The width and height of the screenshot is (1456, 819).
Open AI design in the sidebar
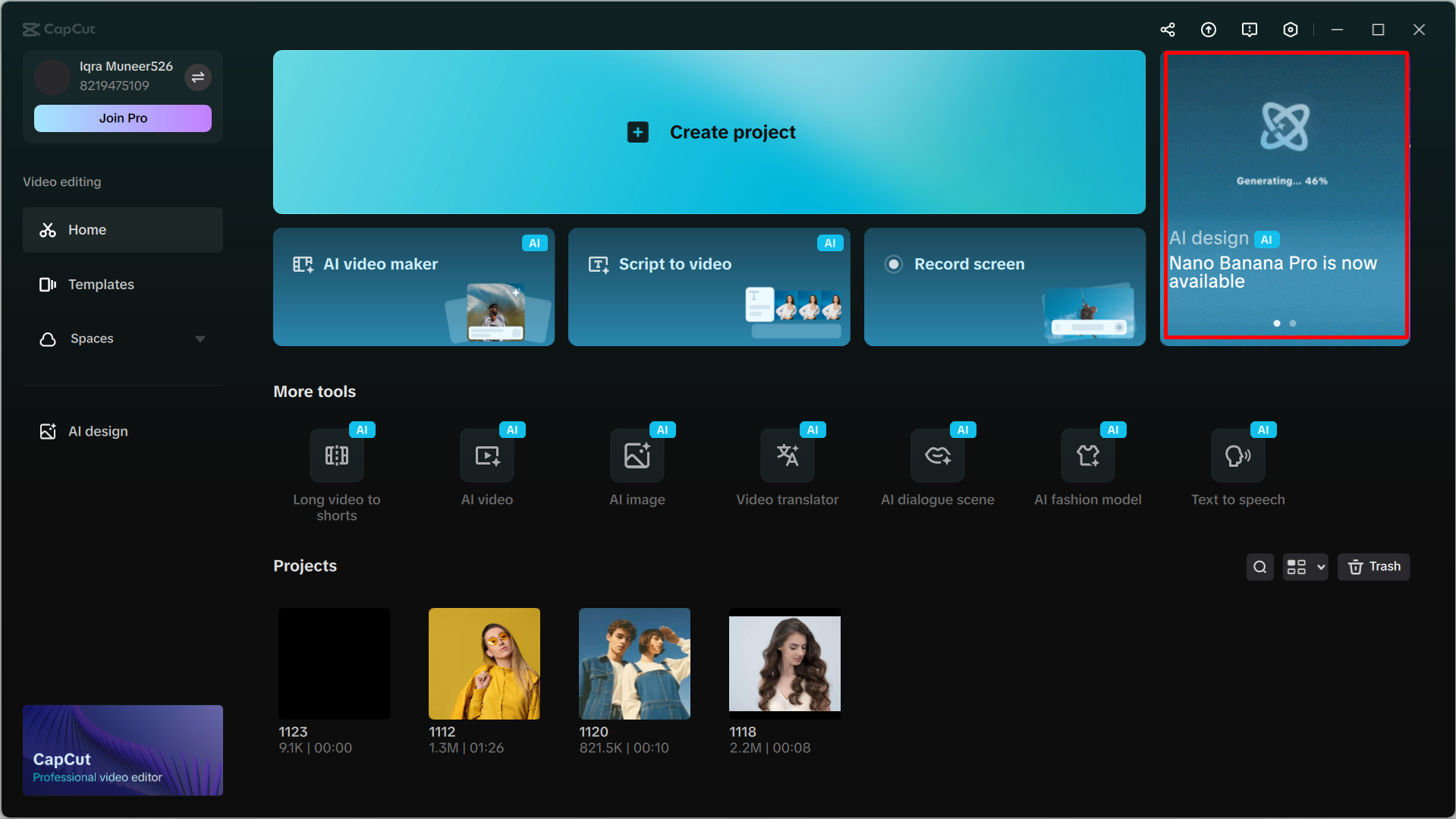[x=123, y=431]
